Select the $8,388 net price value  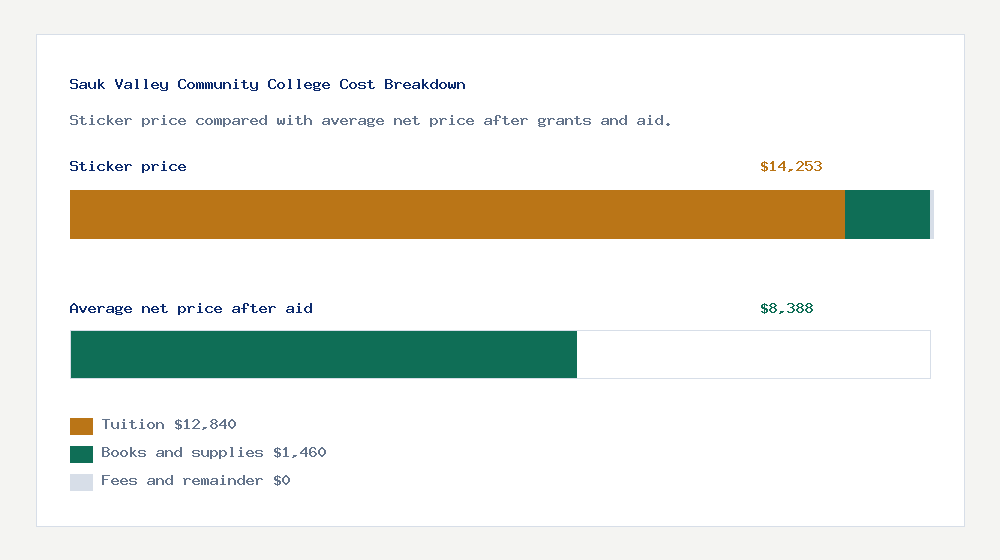(787, 309)
